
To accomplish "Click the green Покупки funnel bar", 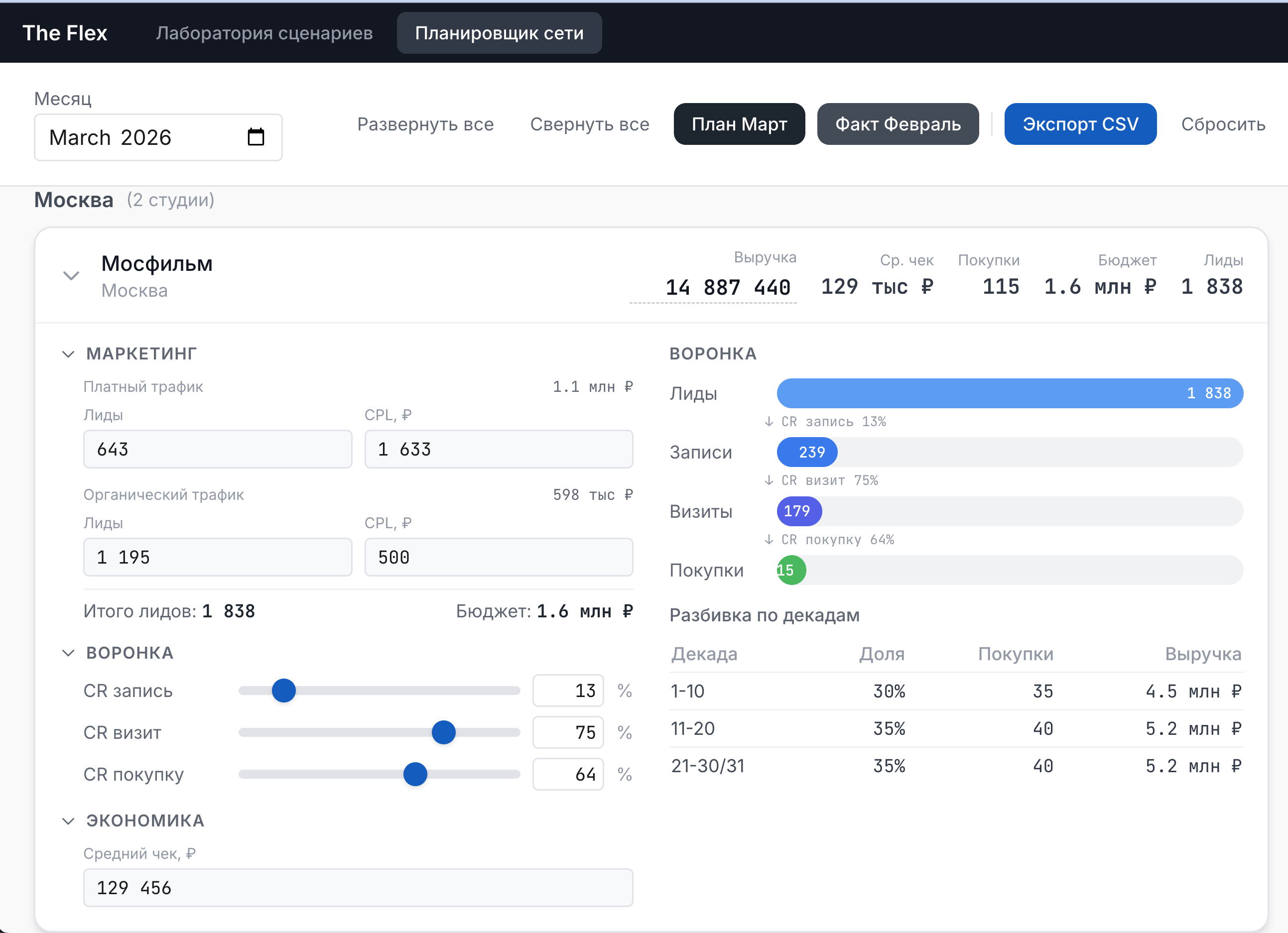I will tap(791, 571).
